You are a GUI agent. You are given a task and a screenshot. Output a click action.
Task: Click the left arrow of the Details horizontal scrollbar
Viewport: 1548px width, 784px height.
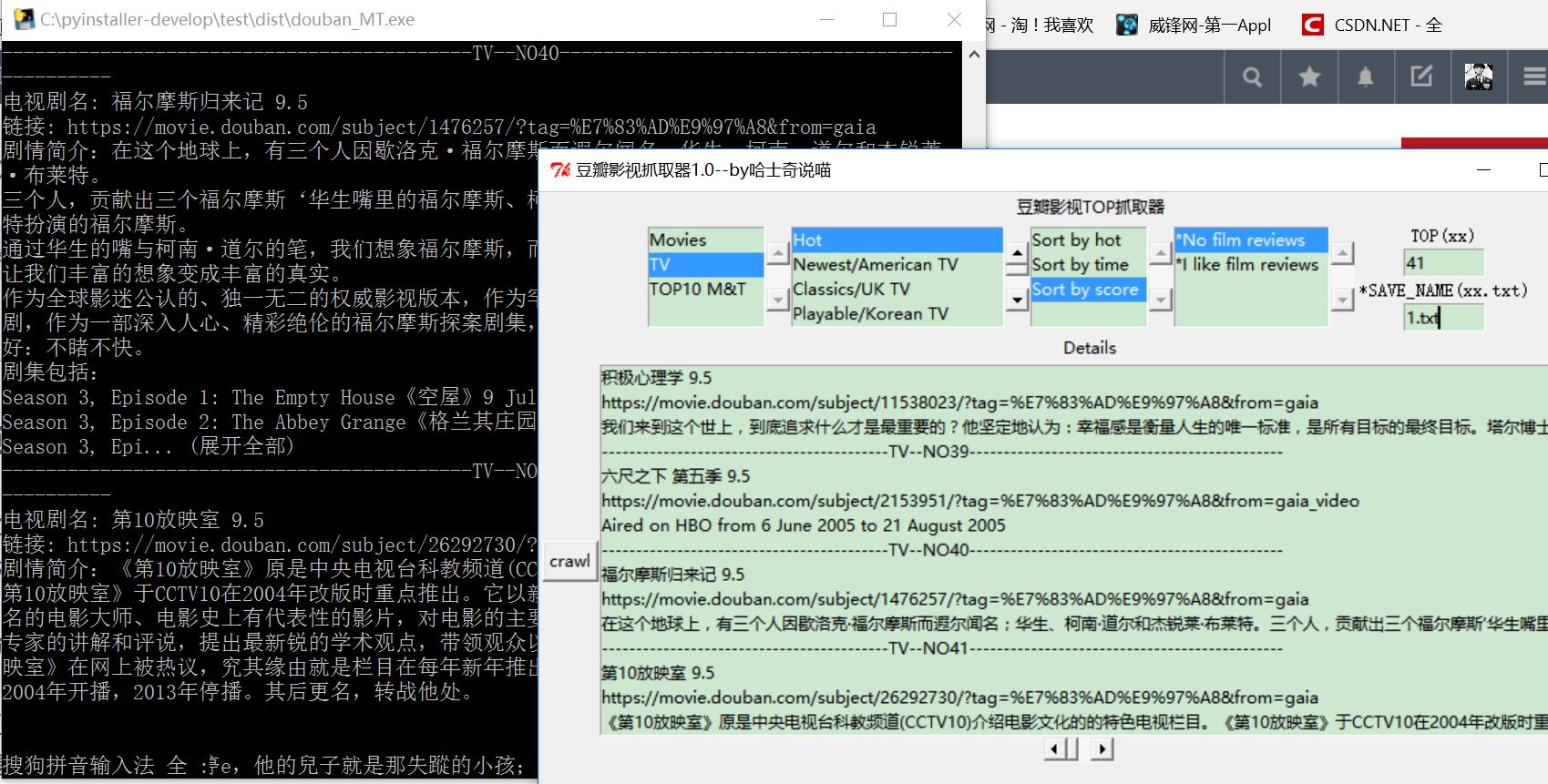point(1056,749)
